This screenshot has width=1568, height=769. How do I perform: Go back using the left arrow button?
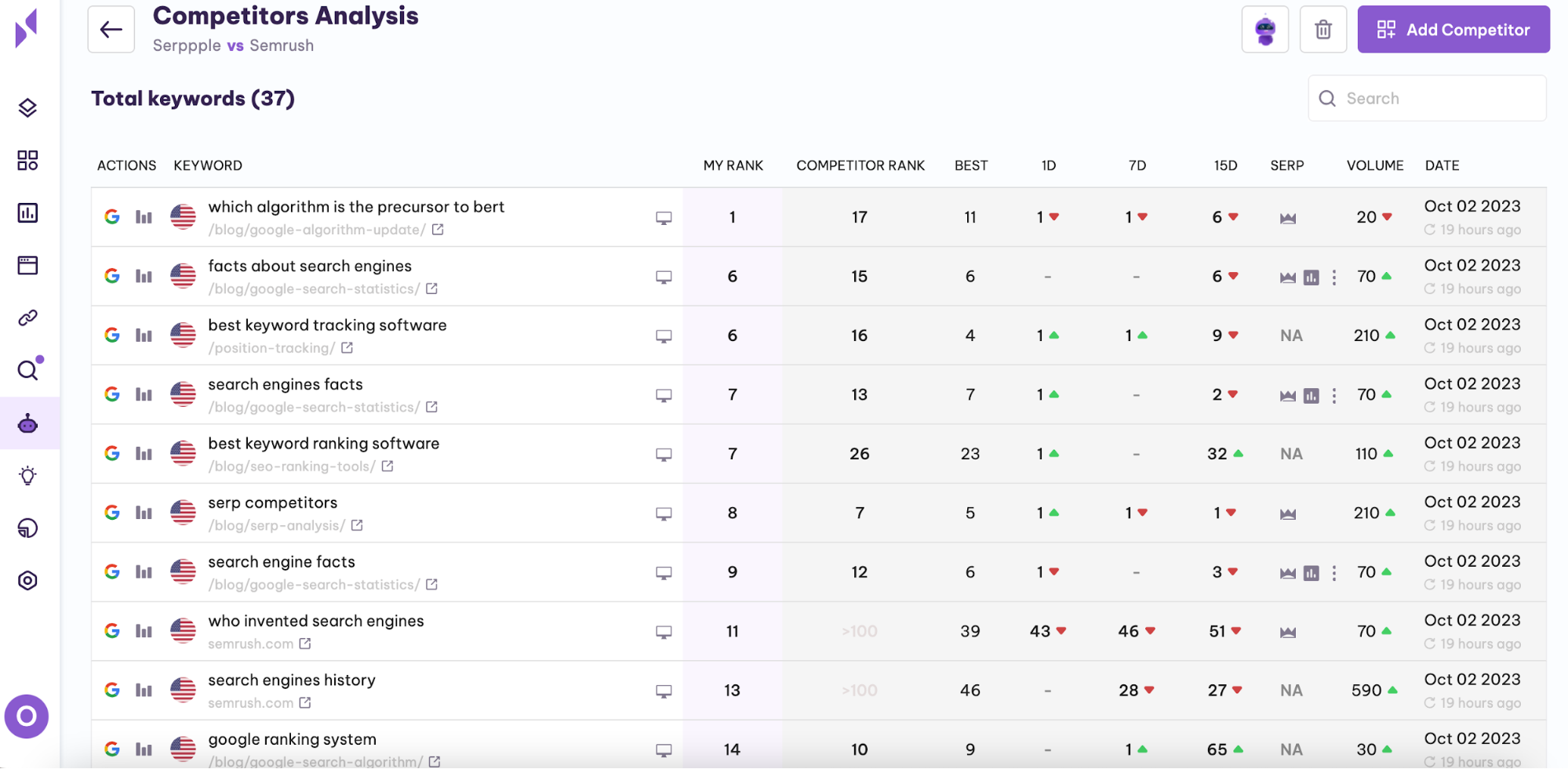(x=111, y=30)
